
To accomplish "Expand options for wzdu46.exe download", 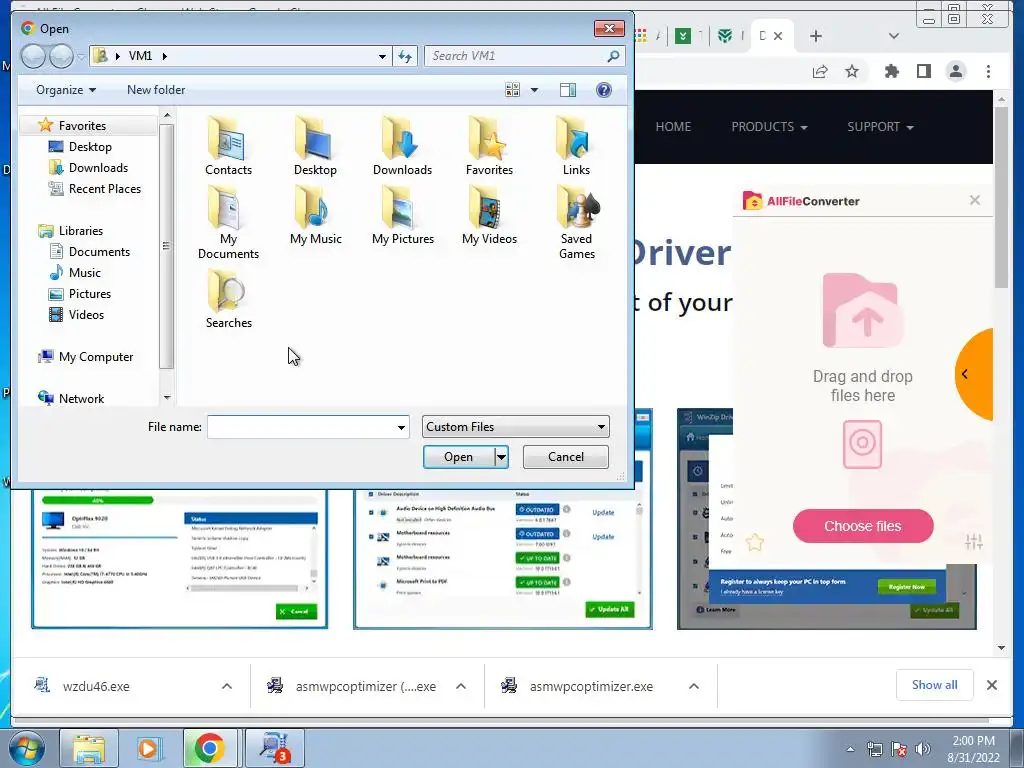I will pos(227,686).
